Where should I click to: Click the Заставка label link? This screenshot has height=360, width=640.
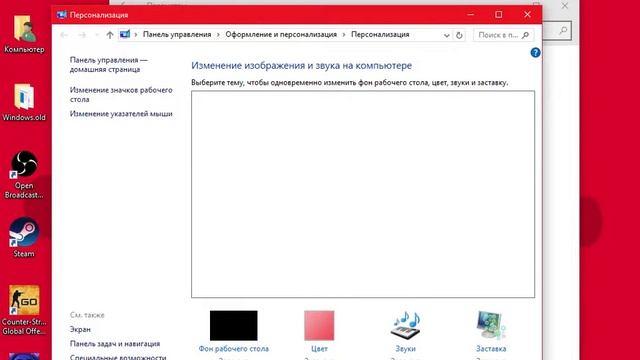pos(491,349)
